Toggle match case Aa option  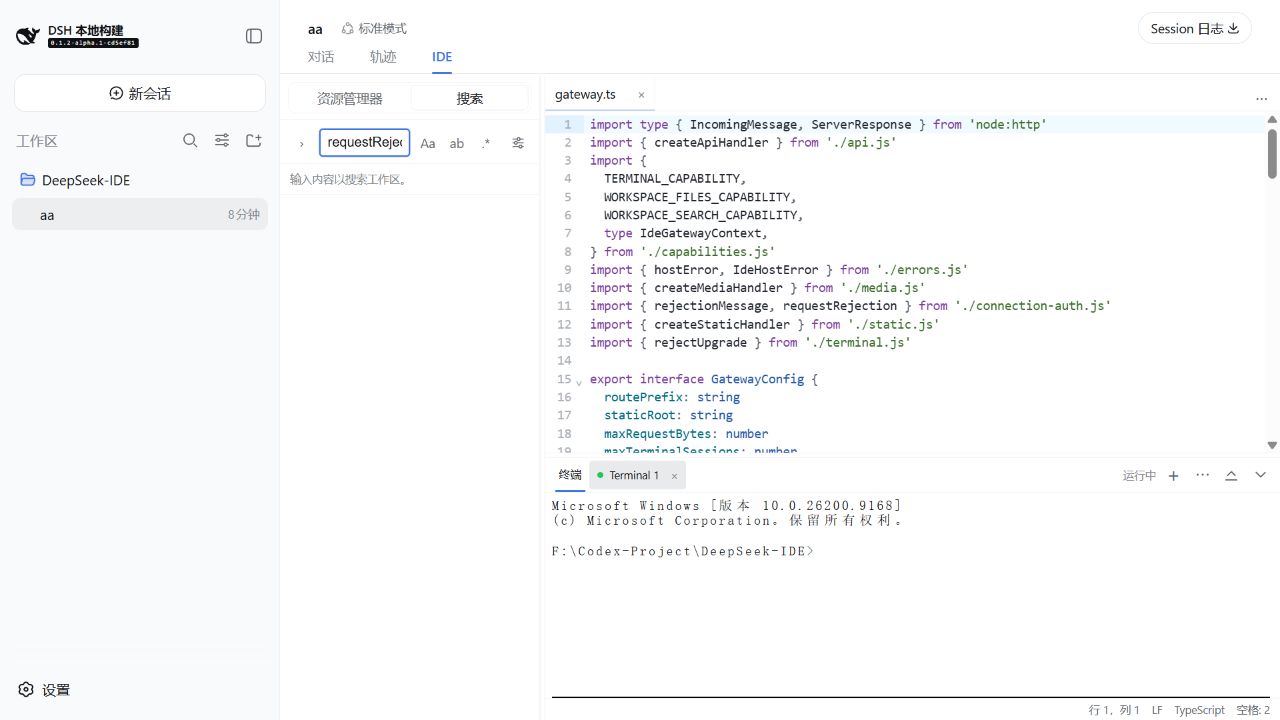(428, 144)
